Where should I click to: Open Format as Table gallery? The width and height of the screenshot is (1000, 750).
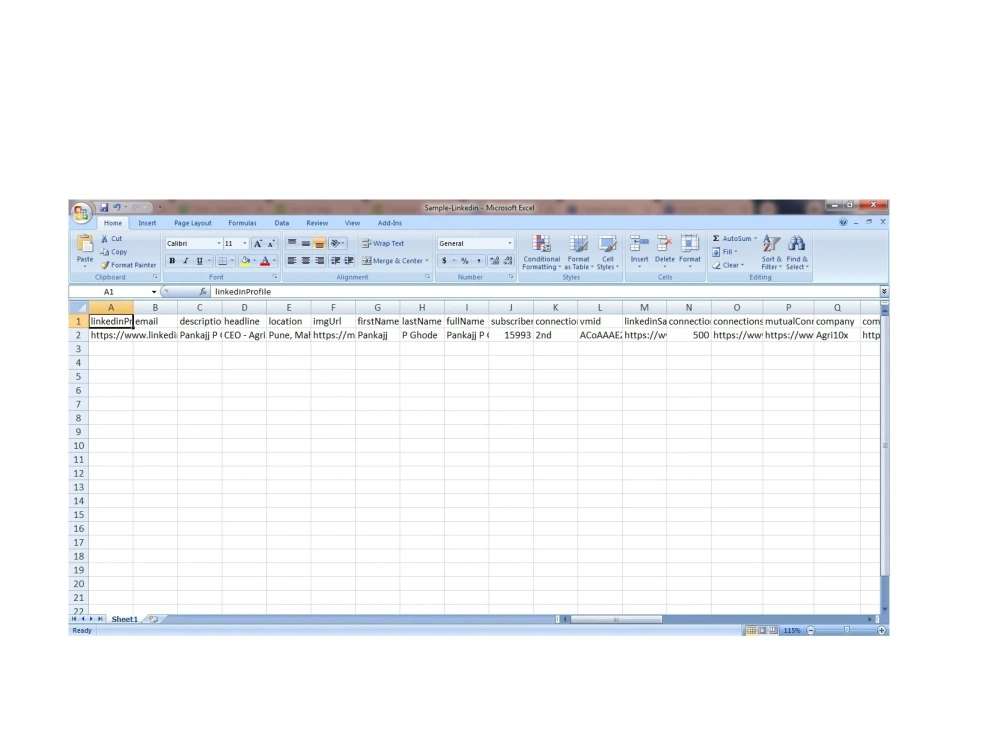(578, 252)
